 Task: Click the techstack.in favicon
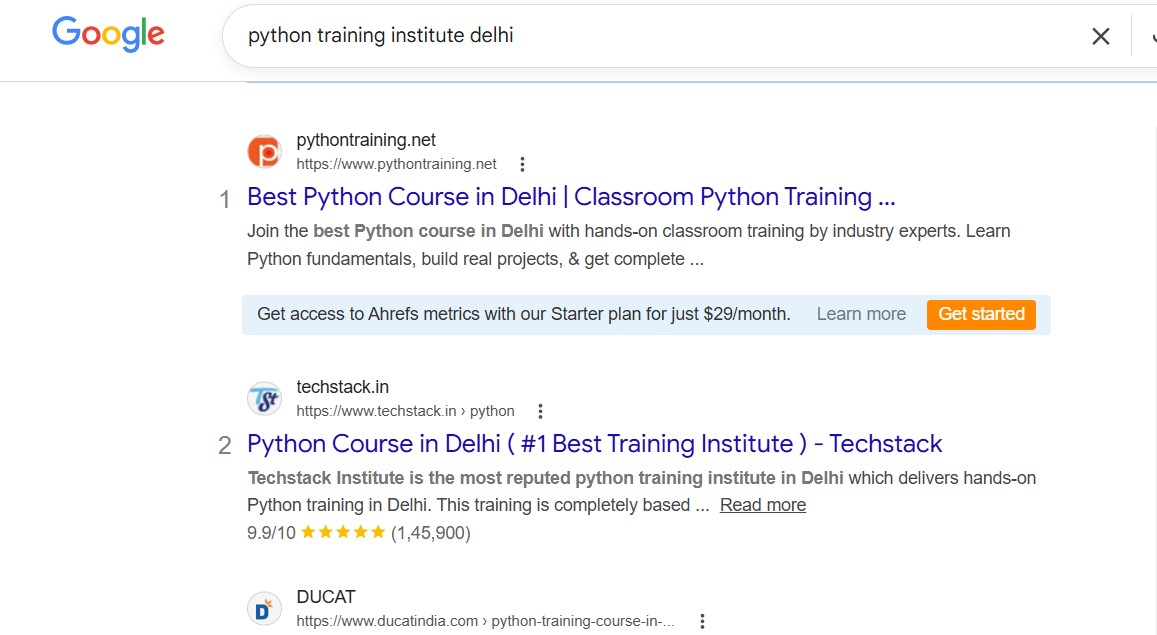pyautogui.click(x=264, y=399)
